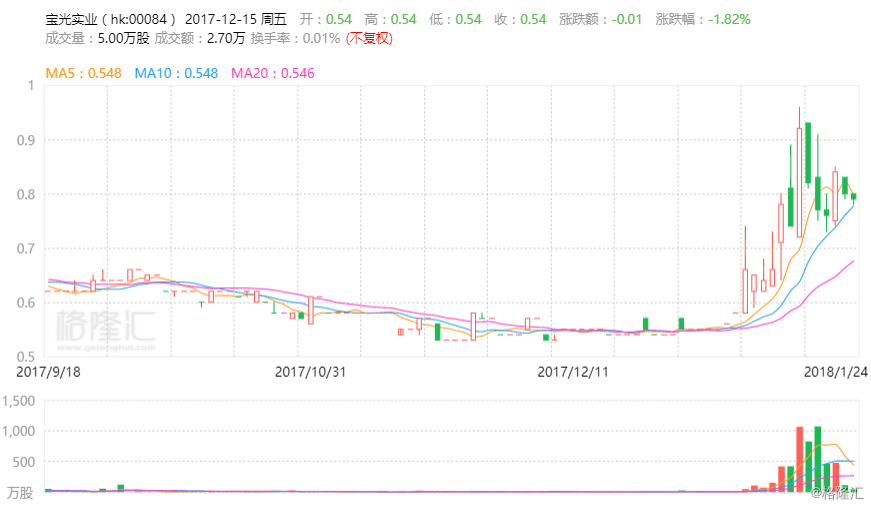Click the tallest green volume bar

coord(818,459)
